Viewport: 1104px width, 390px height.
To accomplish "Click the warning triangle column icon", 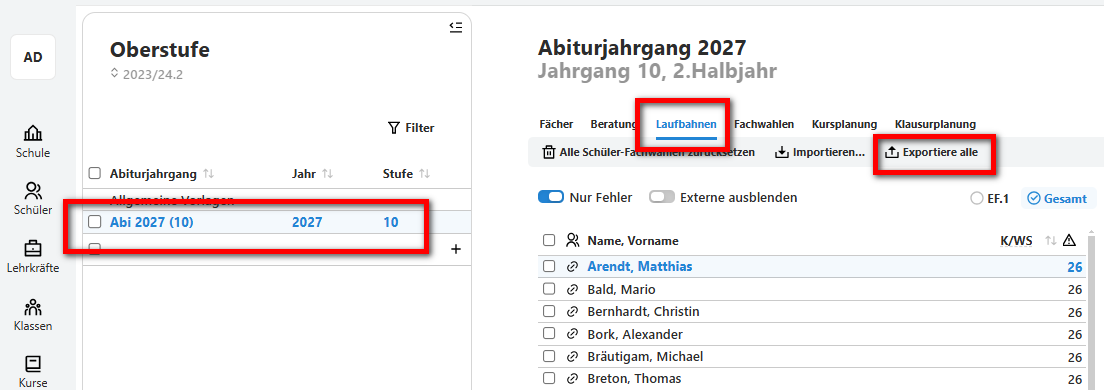I will tap(1070, 241).
